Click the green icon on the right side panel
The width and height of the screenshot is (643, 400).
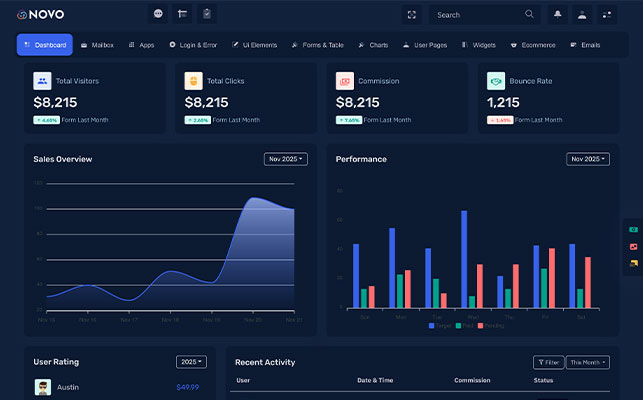(x=633, y=229)
